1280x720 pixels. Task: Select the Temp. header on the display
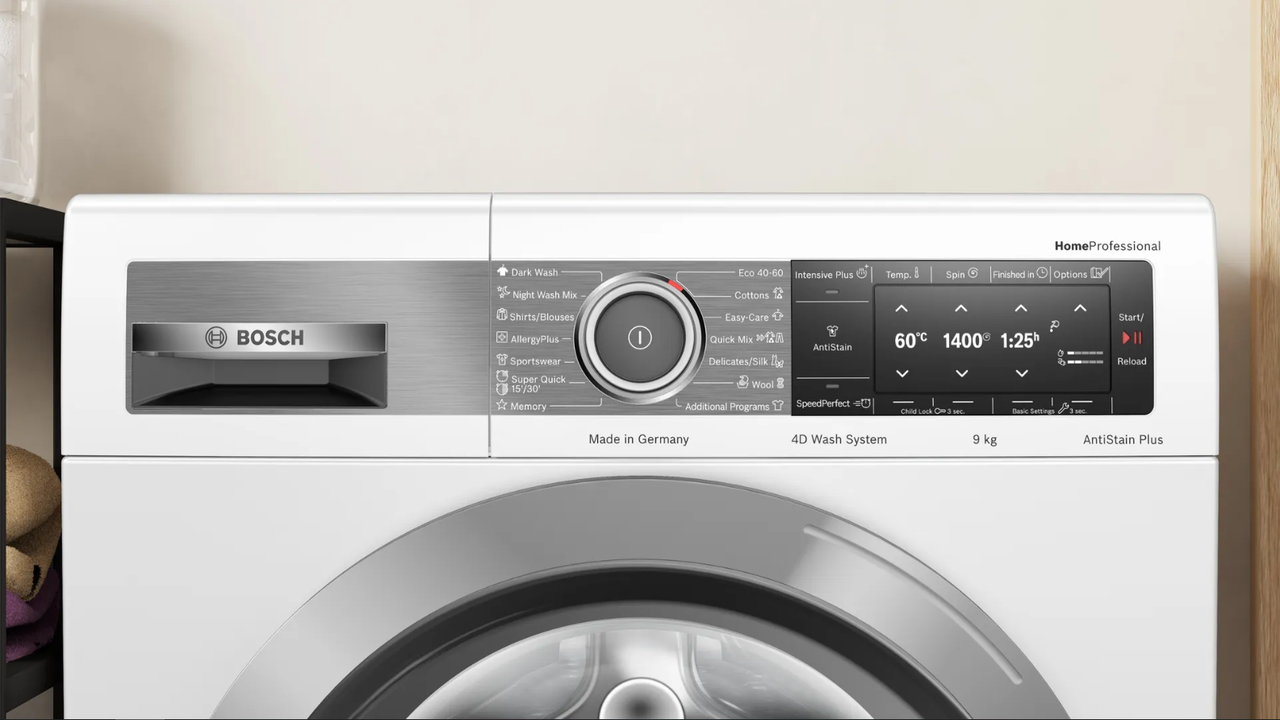coord(901,274)
